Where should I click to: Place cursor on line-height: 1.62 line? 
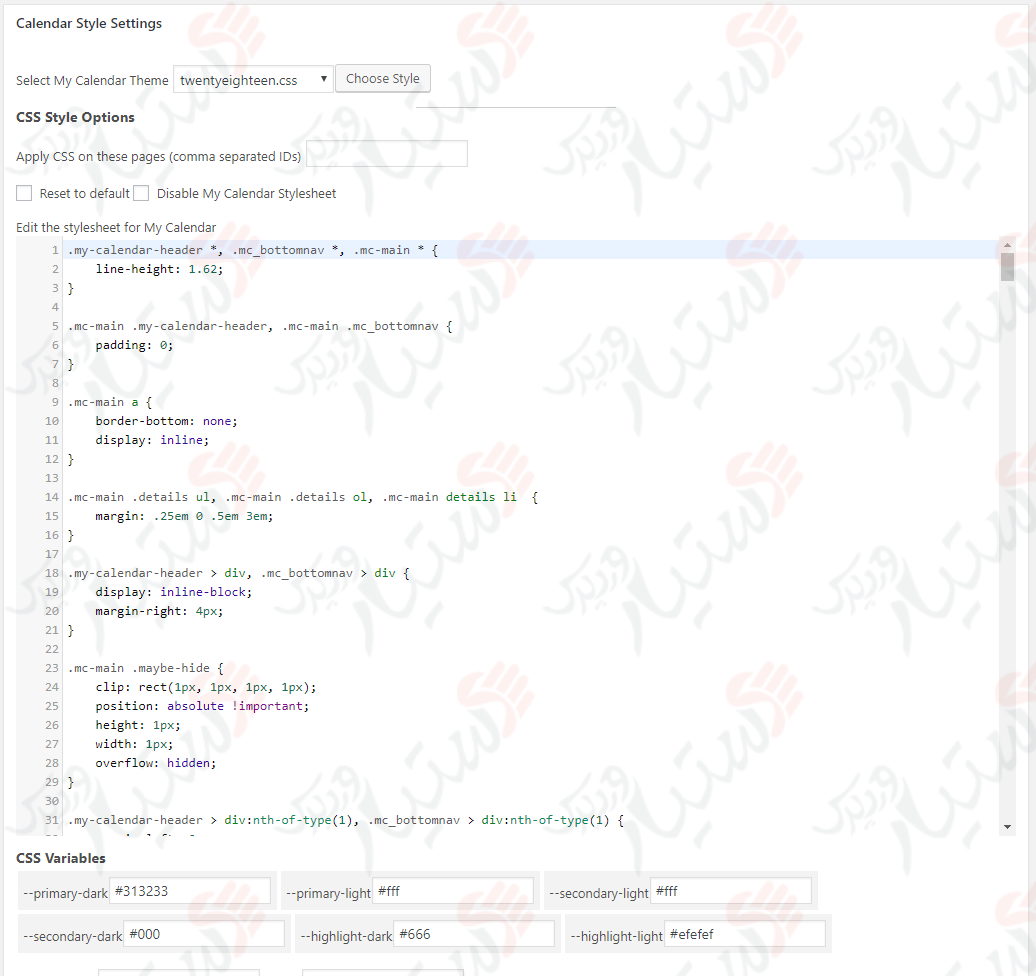[x=159, y=269]
